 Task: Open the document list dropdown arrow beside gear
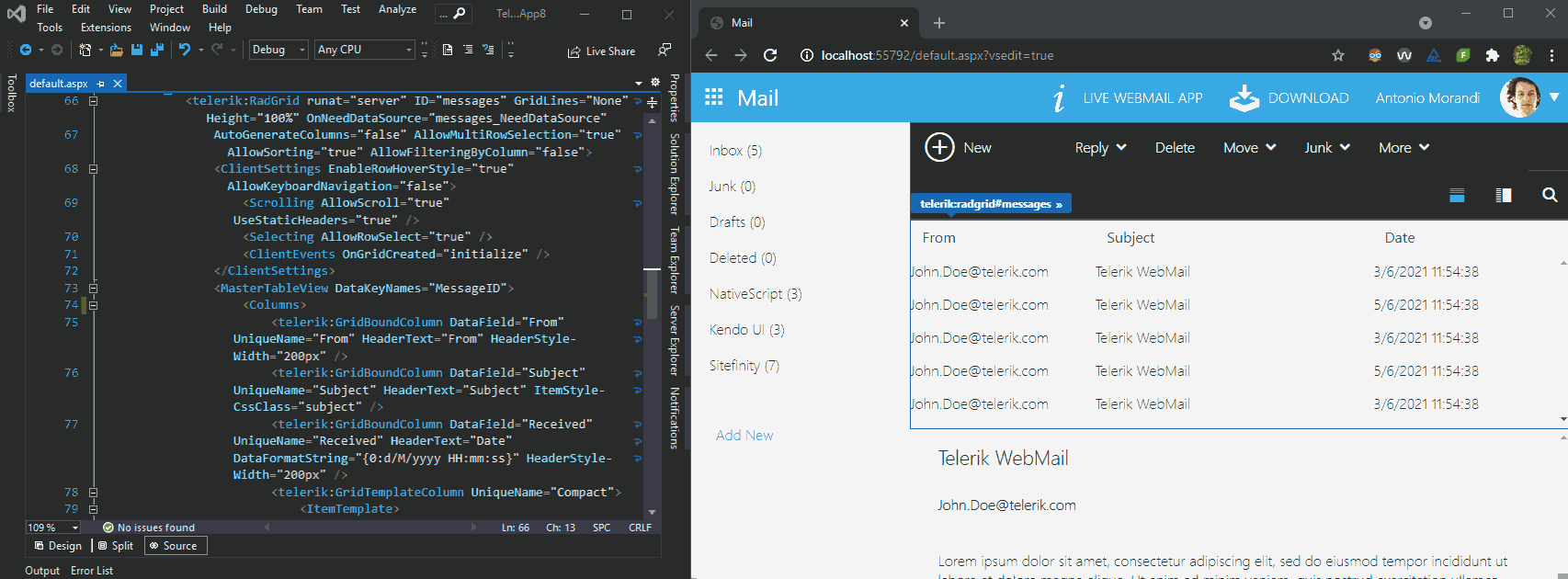tap(639, 84)
